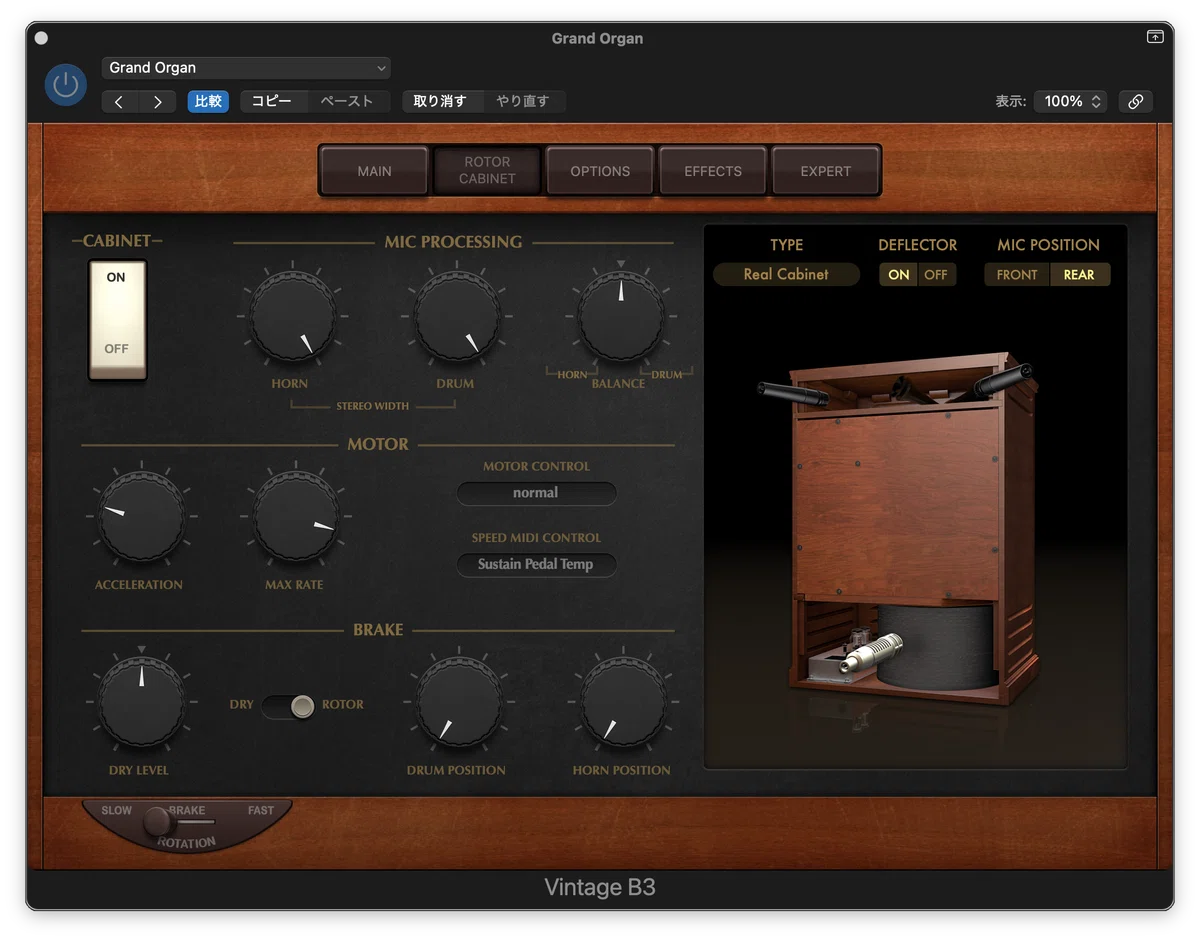Click the ROTATION lever handle
The width and height of the screenshot is (1200, 941).
coord(157,822)
